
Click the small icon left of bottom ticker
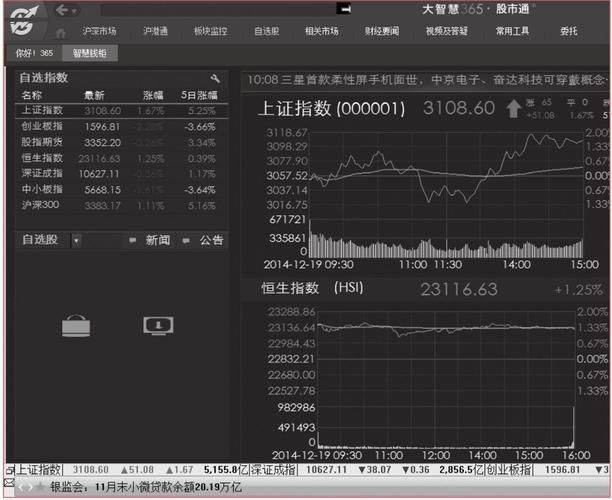[9, 470]
